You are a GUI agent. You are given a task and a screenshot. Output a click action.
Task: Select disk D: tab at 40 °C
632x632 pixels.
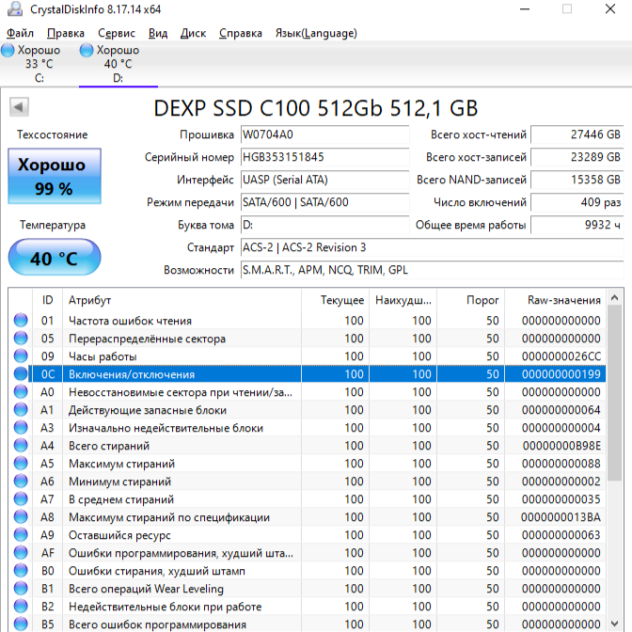tap(118, 64)
